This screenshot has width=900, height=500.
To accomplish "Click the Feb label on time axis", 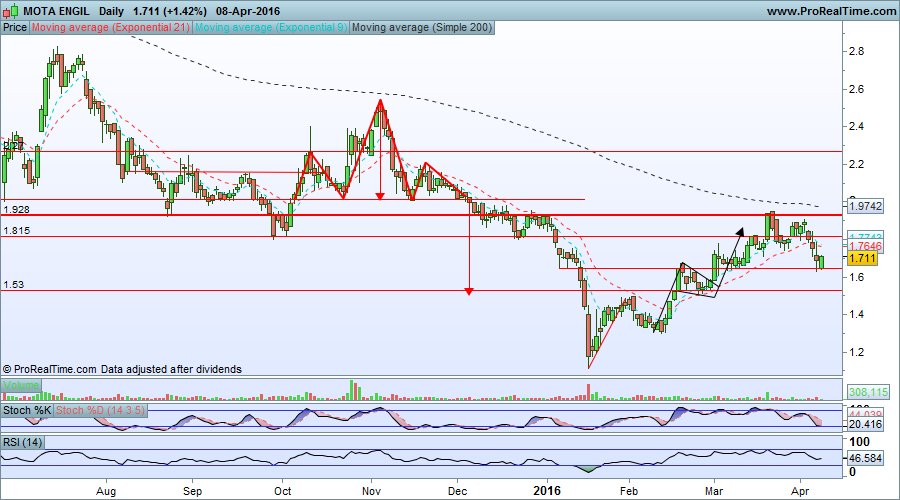I will 629,491.
